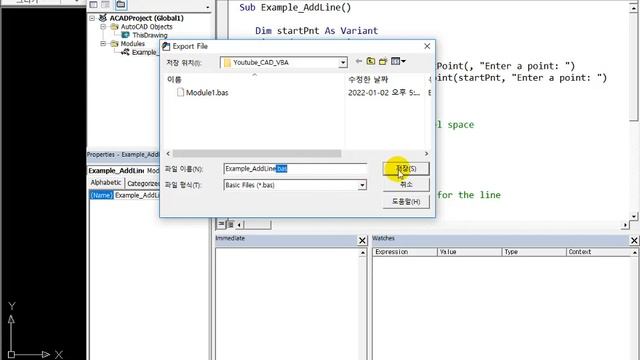Click inside the Immediate window area

click(287, 304)
